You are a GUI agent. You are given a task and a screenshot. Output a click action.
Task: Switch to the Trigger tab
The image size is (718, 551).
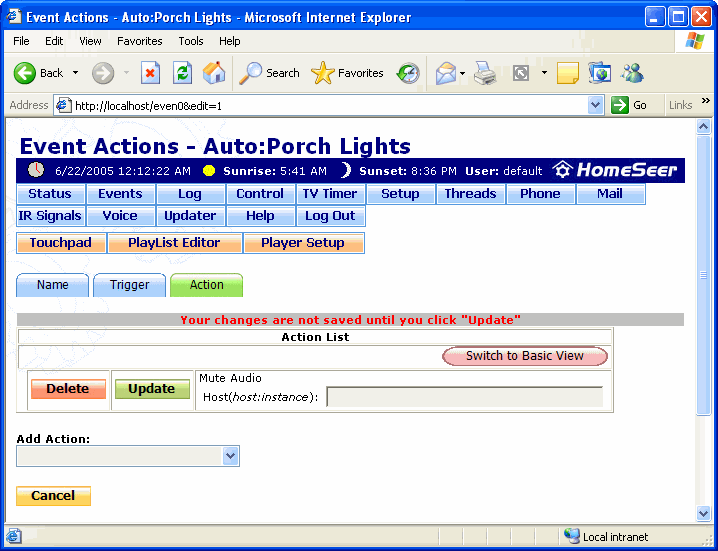tap(130, 285)
